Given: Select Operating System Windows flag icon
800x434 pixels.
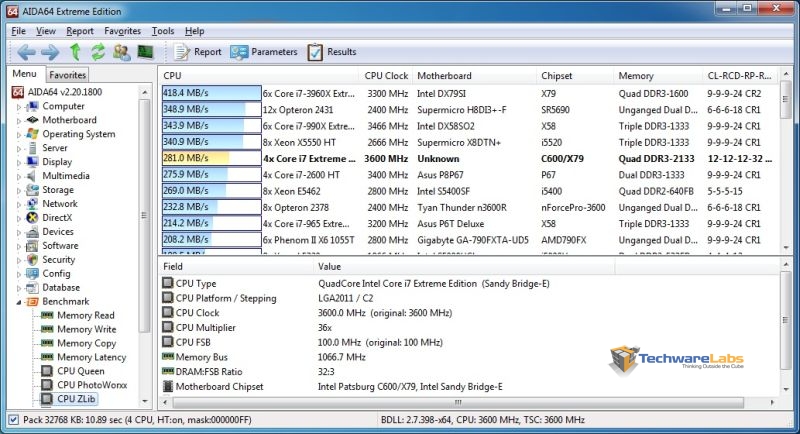Looking at the screenshot, I should click(33, 134).
